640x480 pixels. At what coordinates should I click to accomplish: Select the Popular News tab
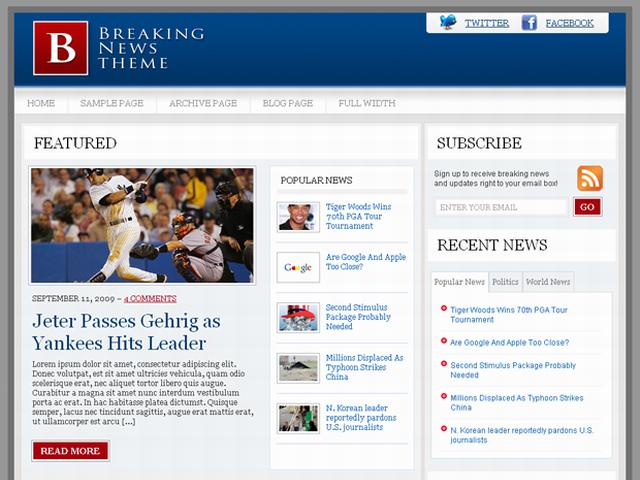[460, 282]
